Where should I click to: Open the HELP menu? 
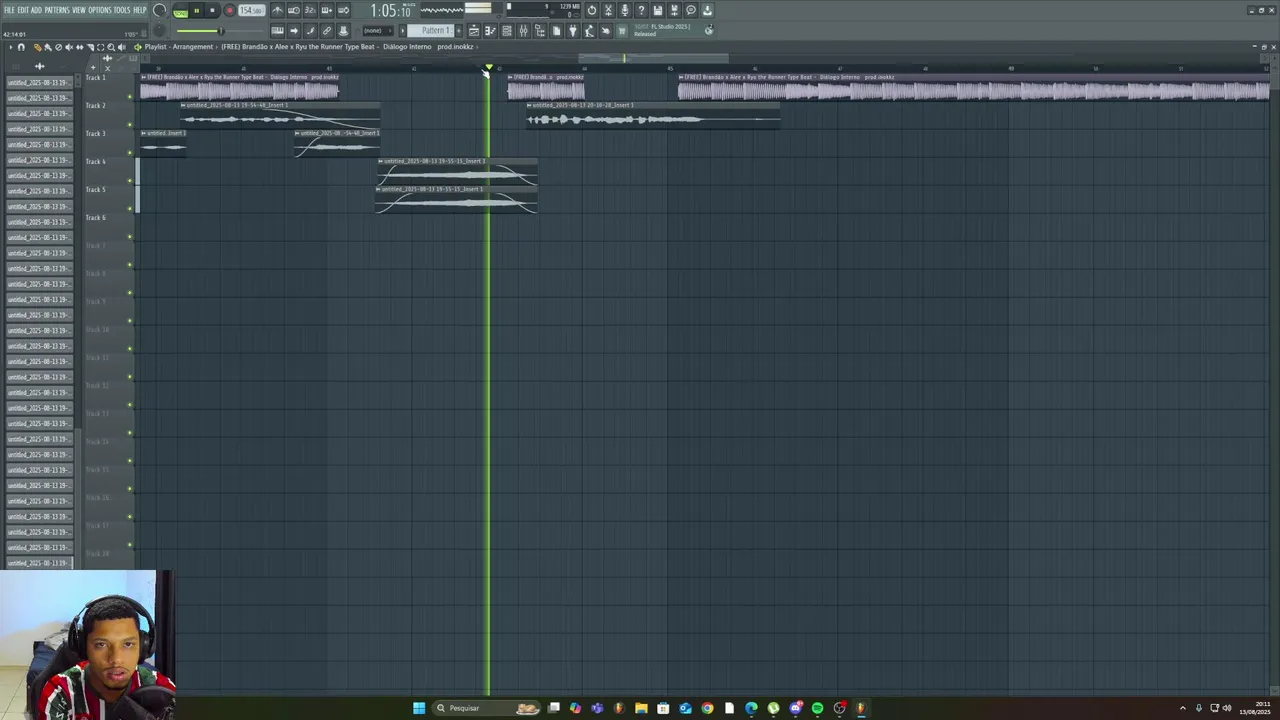[140, 10]
